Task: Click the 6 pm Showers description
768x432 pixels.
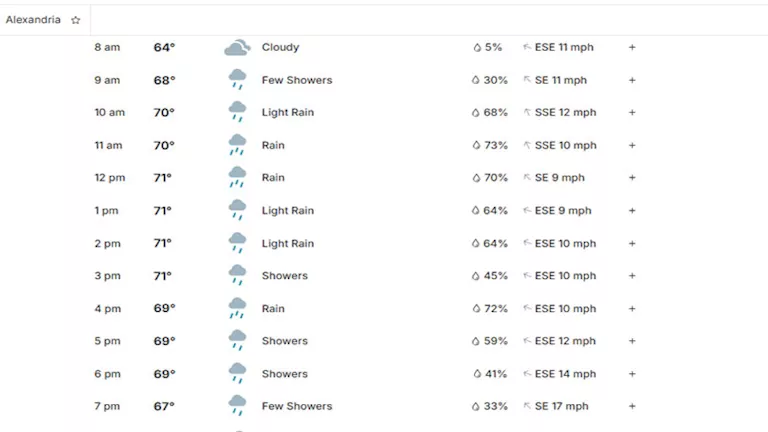Action: tap(285, 374)
